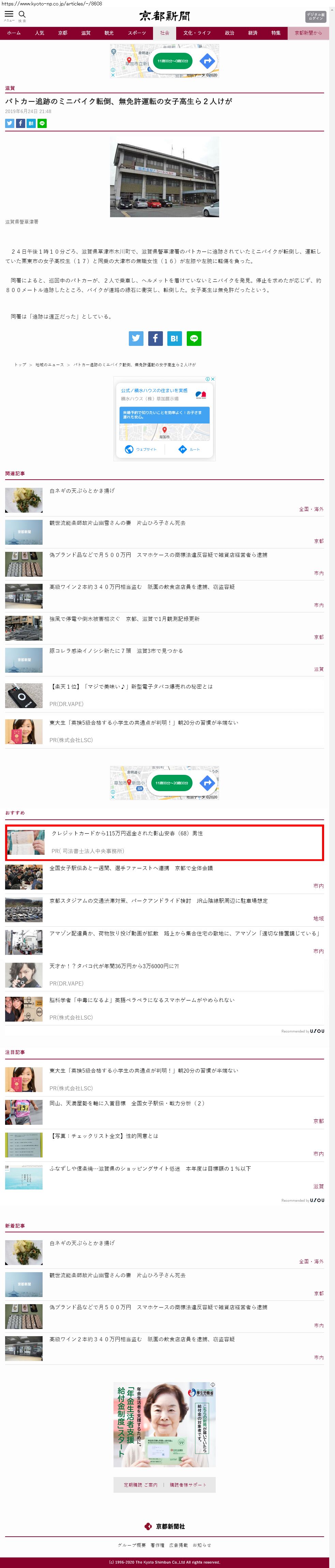Click the 購読者様サポート button
The width and height of the screenshot is (335, 1568).
coord(188,1485)
